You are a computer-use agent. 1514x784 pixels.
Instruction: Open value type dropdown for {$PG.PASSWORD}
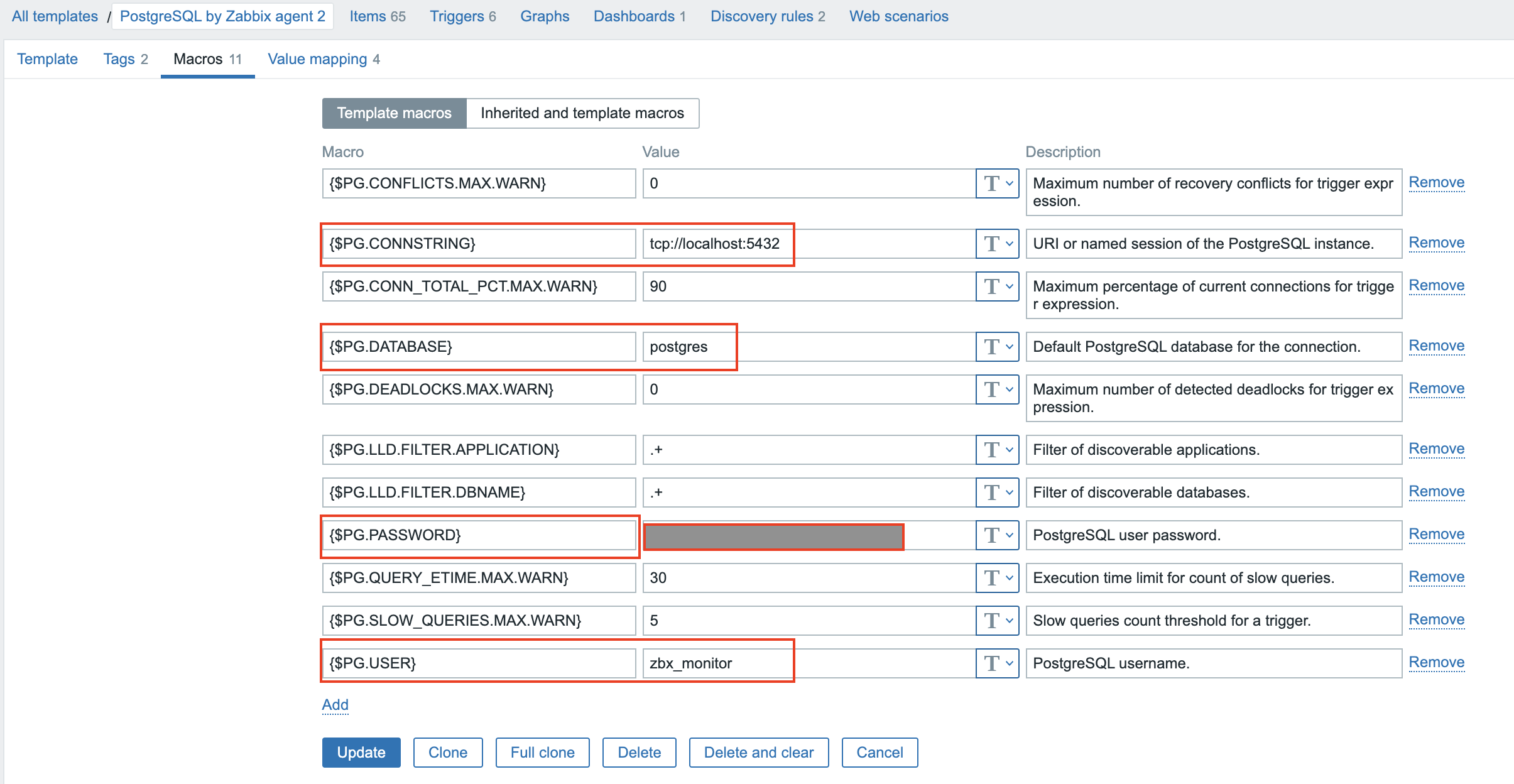[x=997, y=535]
